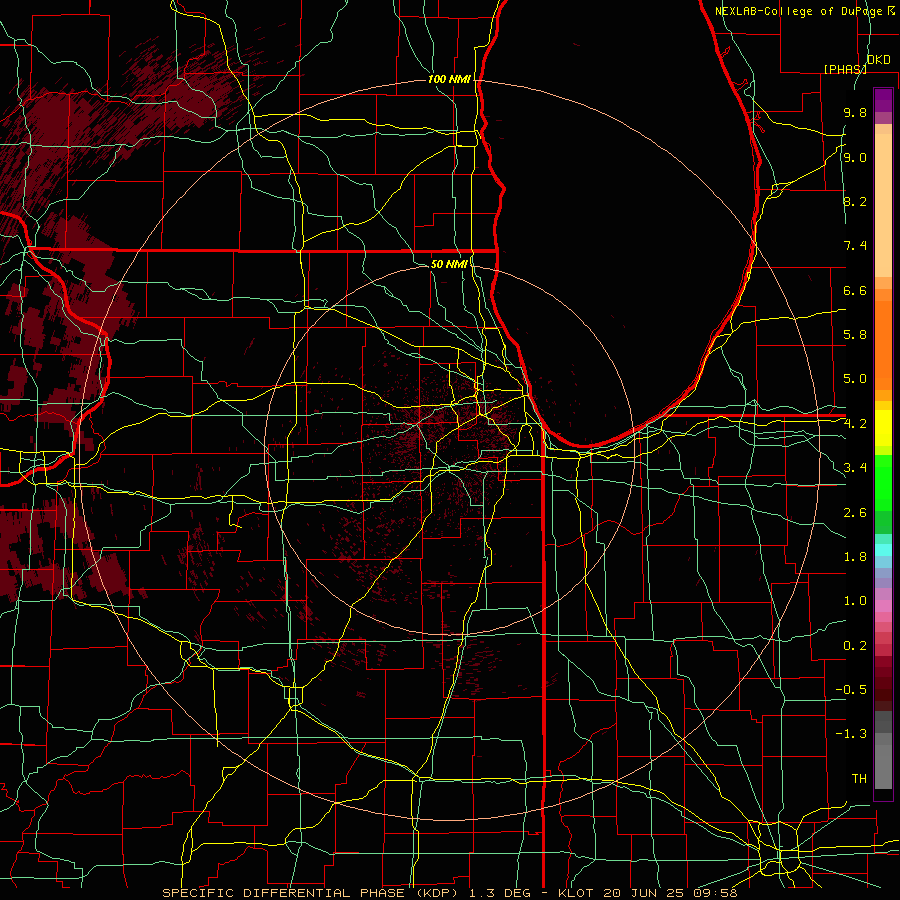Click the "DKD" label above the color scale
This screenshot has height=900, width=900.
(x=879, y=60)
